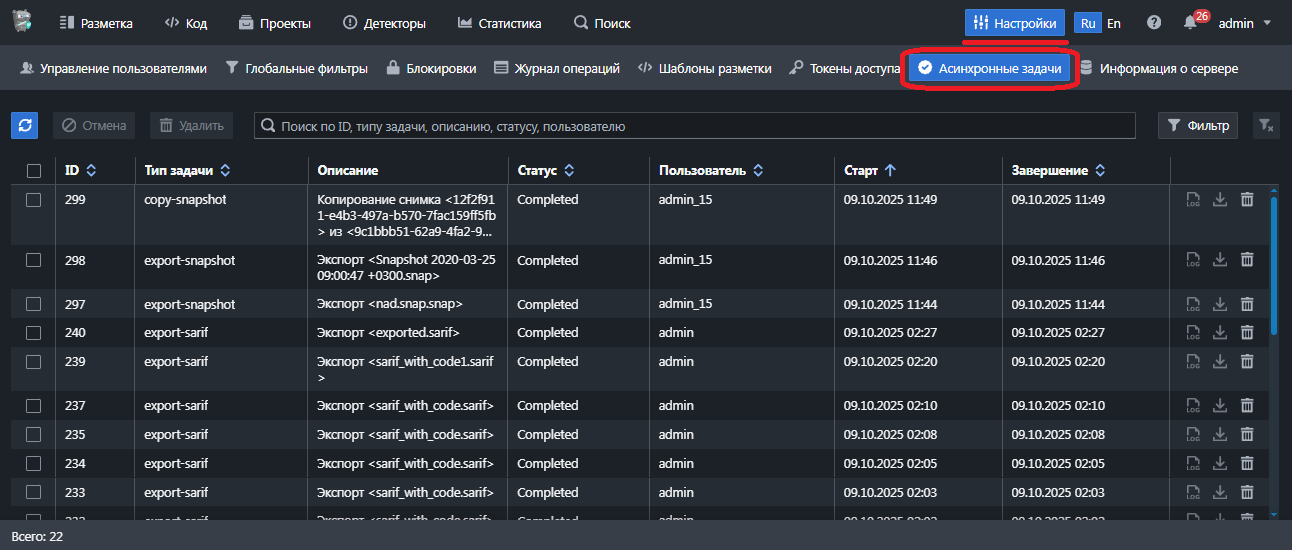This screenshot has height=550, width=1292.
Task: Focus the task search input field
Action: coord(695,126)
